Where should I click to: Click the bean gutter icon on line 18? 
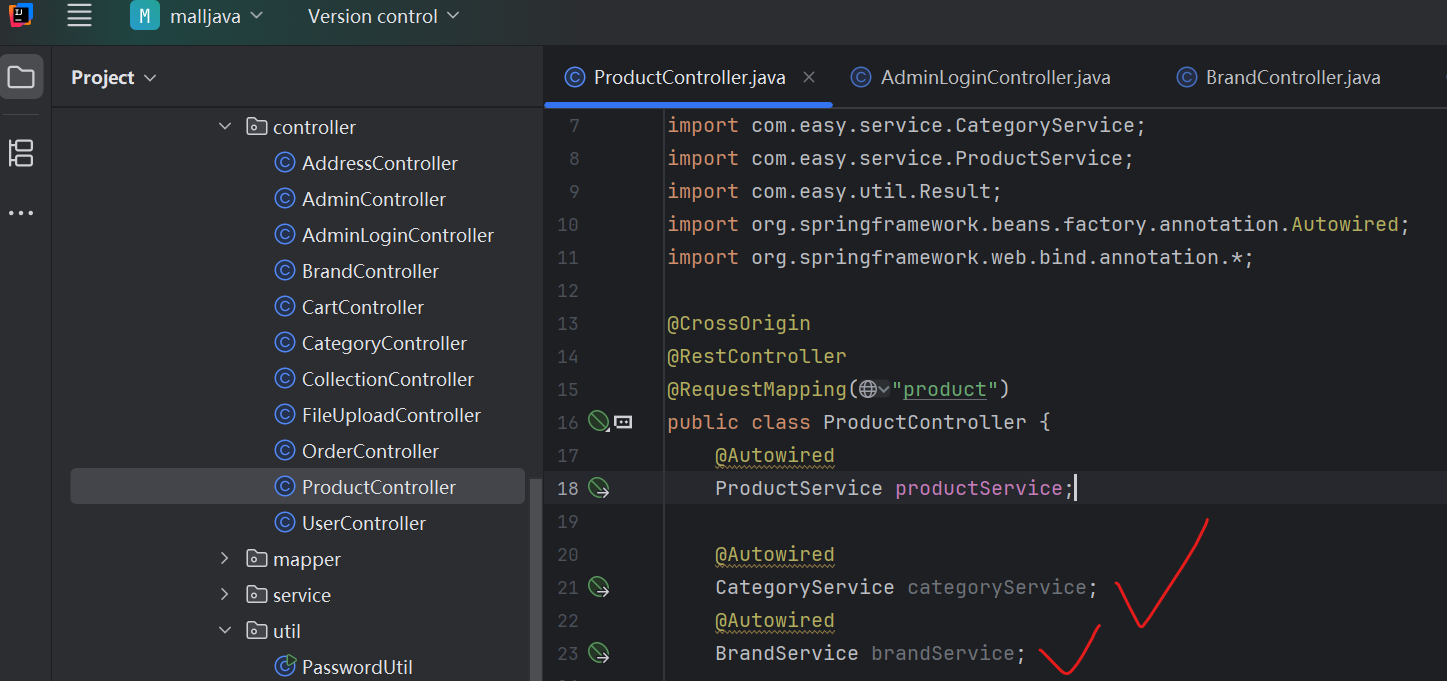(x=599, y=488)
